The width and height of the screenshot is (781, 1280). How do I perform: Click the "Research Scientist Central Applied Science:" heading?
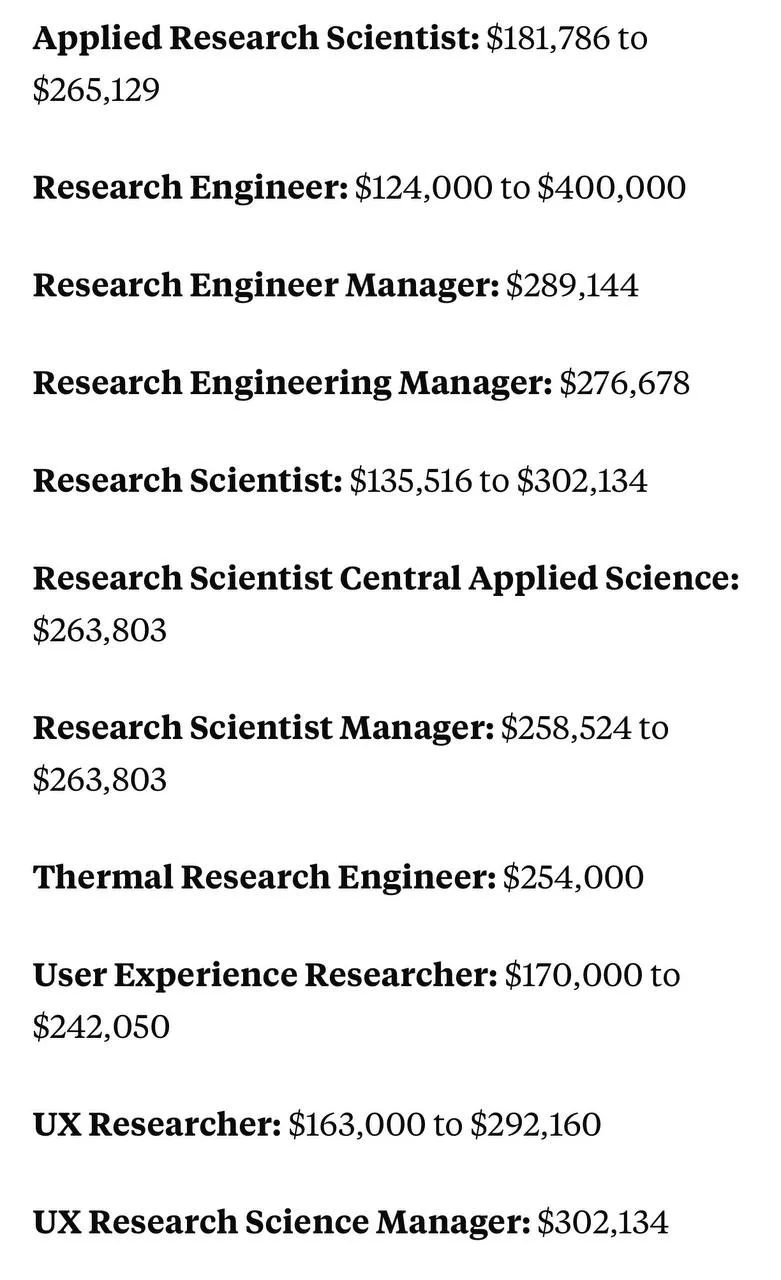(385, 578)
